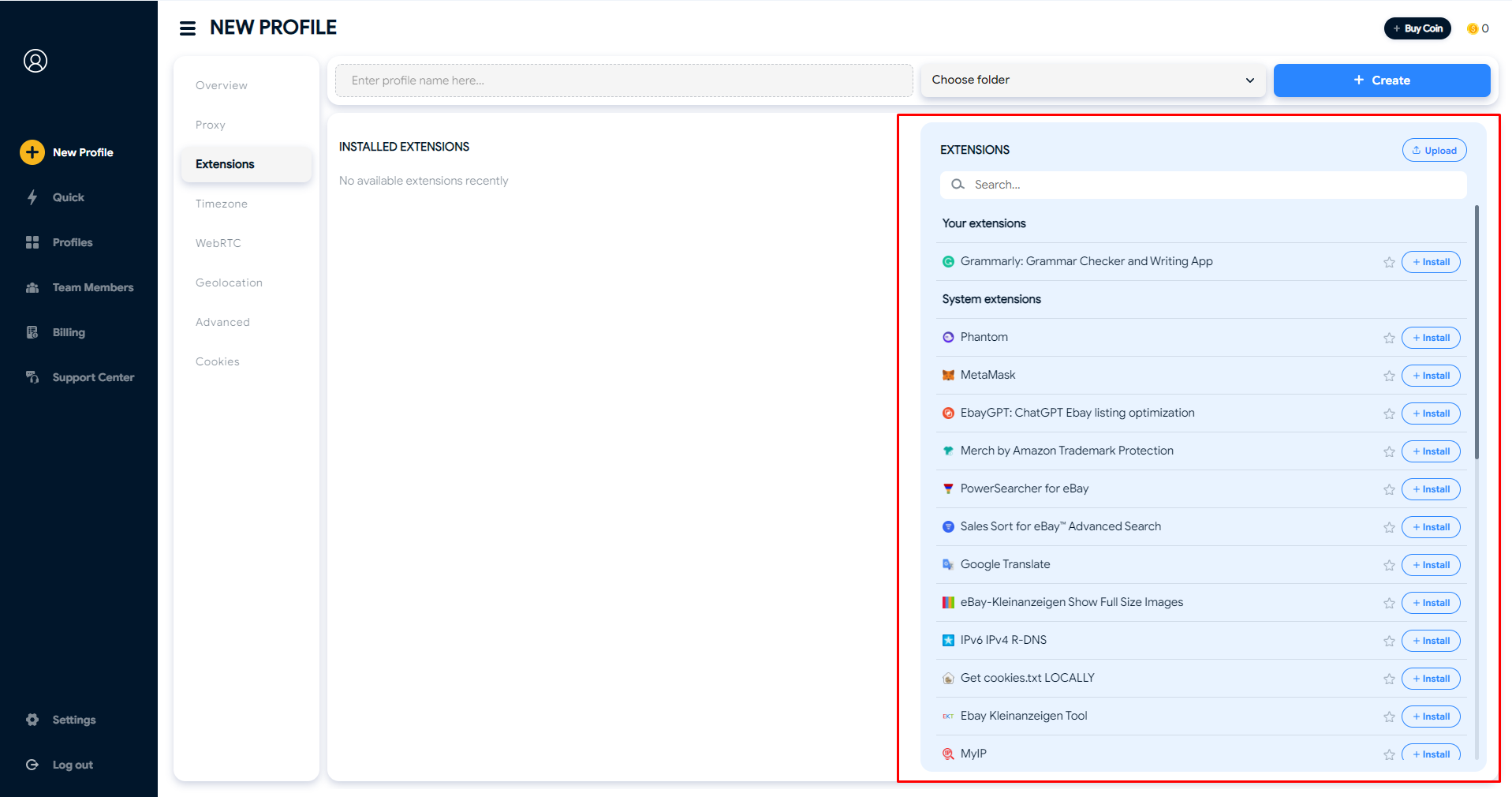Focus the profile name input field
Image resolution: width=1512 pixels, height=797 pixels.
click(x=623, y=80)
